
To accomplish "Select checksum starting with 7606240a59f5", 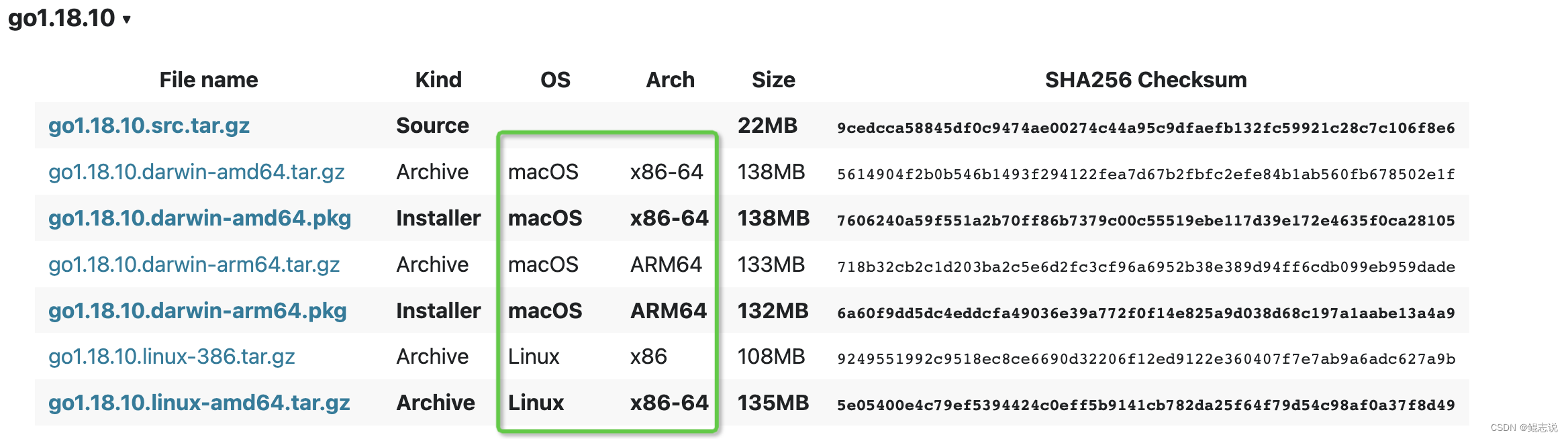I will pos(1146,220).
